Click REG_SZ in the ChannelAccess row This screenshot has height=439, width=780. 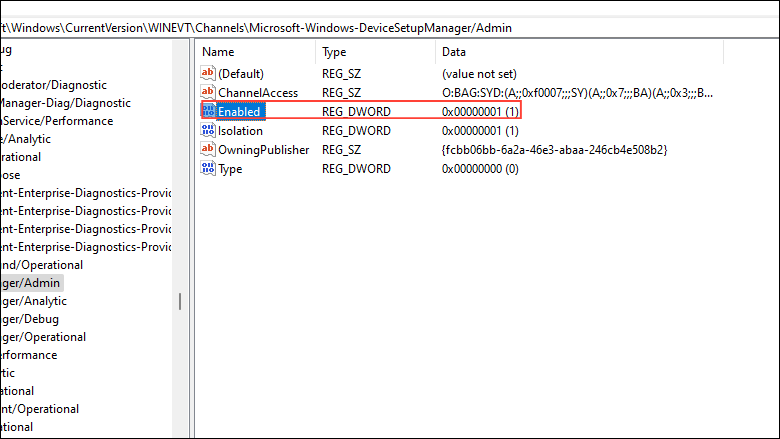coord(341,93)
